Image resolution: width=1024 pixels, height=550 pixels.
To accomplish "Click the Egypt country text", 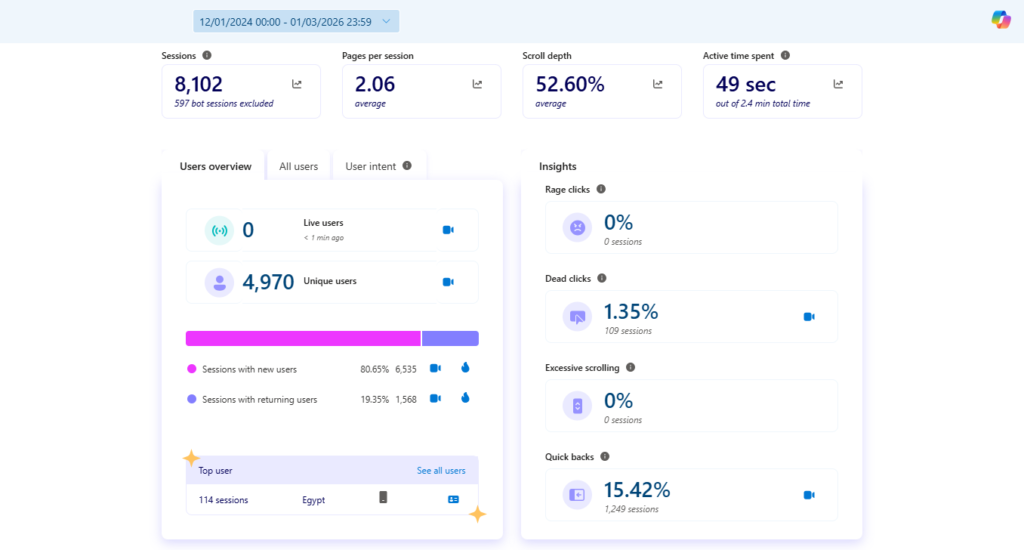I will 313,500.
